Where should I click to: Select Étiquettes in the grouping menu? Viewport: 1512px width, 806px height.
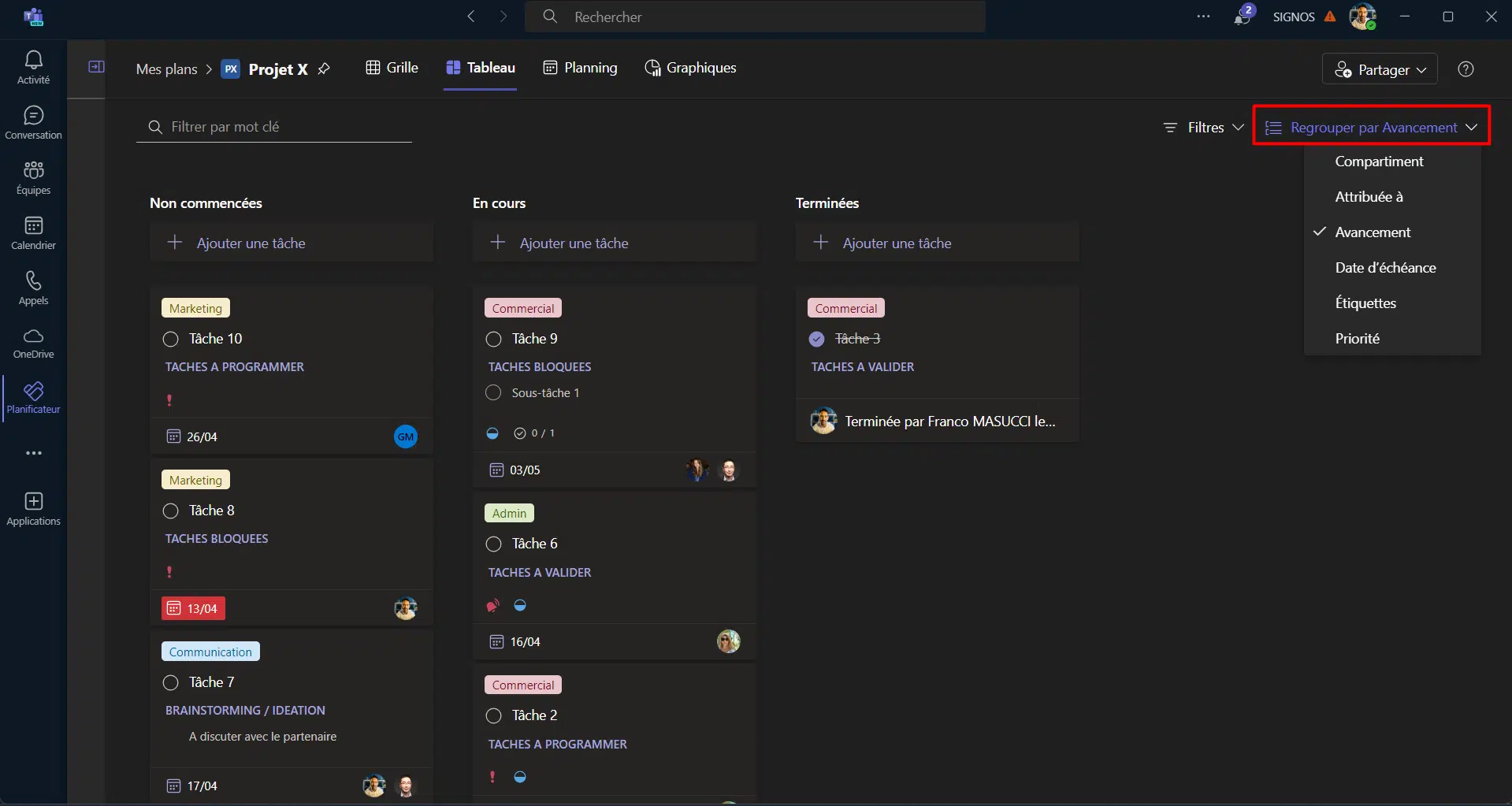pos(1365,303)
